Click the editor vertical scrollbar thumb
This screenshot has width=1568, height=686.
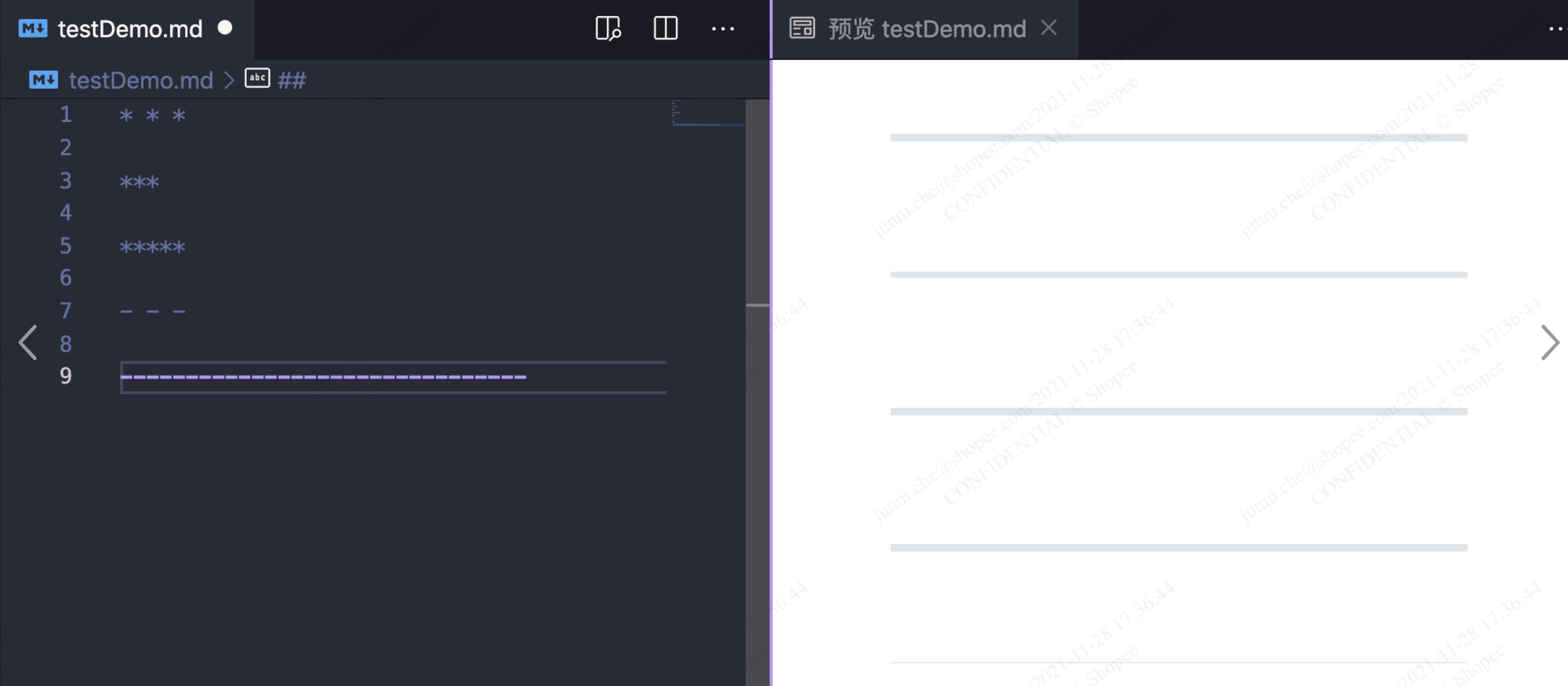(x=757, y=201)
